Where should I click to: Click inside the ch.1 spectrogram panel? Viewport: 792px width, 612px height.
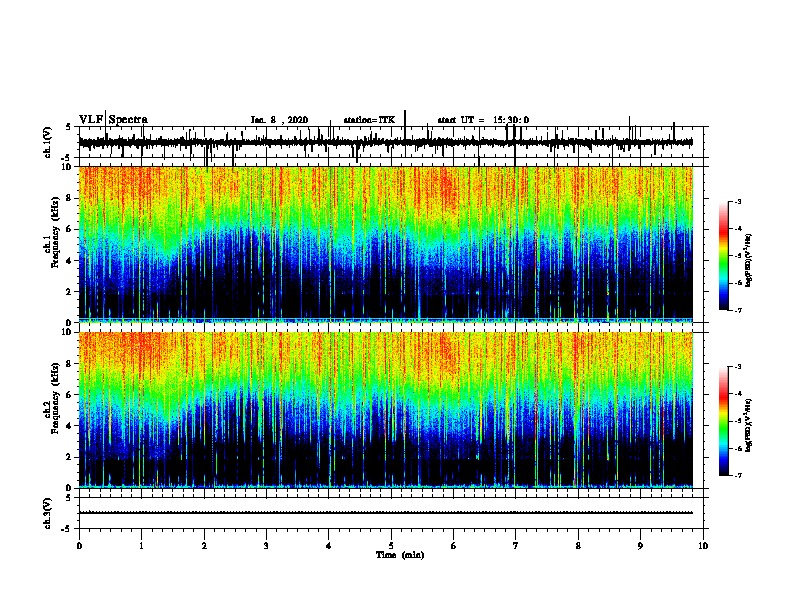pyautogui.click(x=386, y=244)
